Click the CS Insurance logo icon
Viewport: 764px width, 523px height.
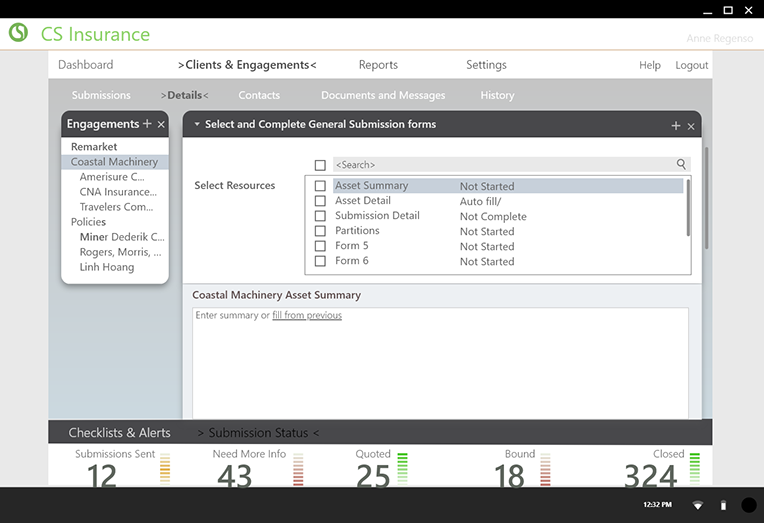[18, 33]
